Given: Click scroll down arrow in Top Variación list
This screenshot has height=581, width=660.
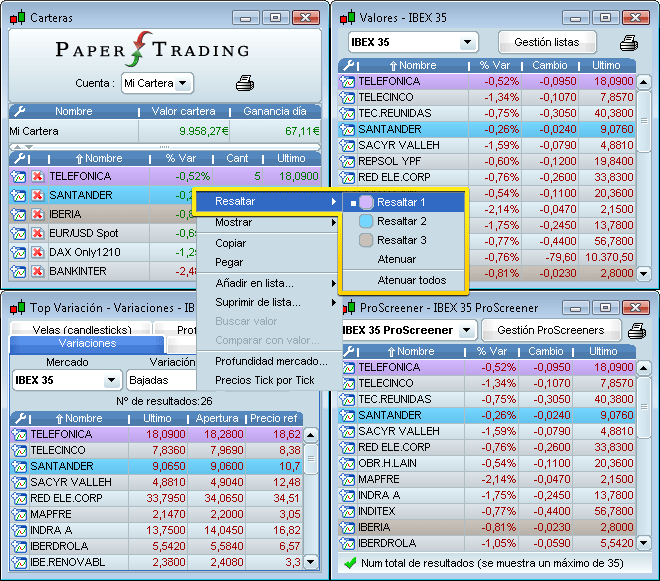Looking at the screenshot, I should [311, 562].
